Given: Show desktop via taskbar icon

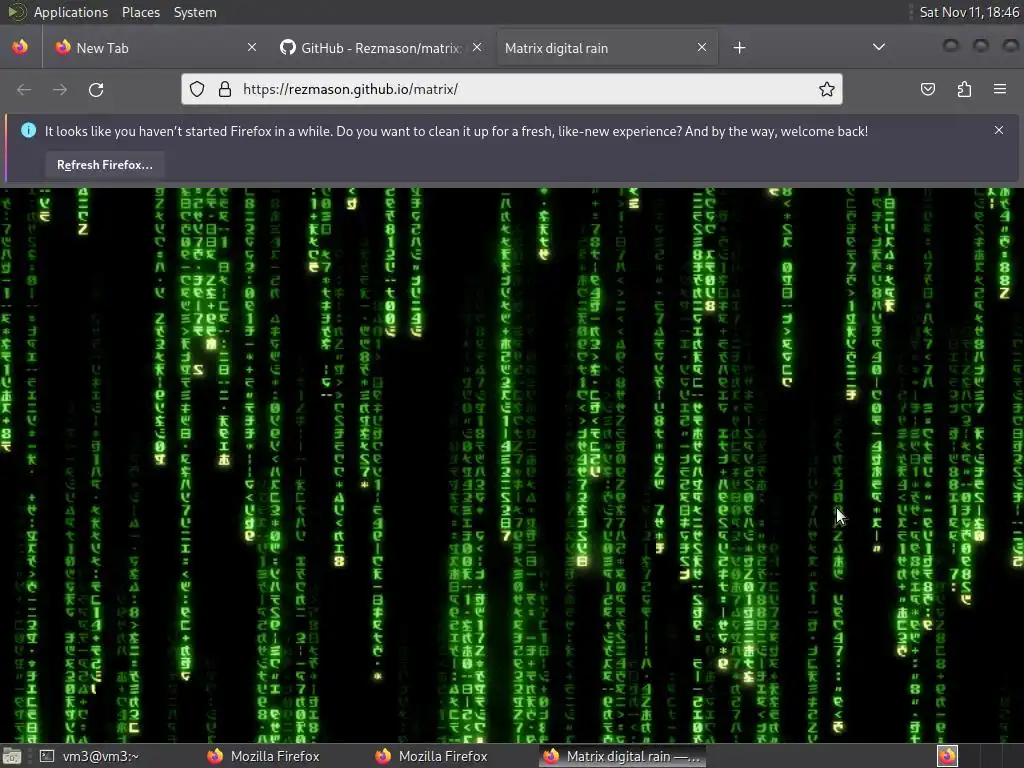Looking at the screenshot, I should tap(11, 756).
